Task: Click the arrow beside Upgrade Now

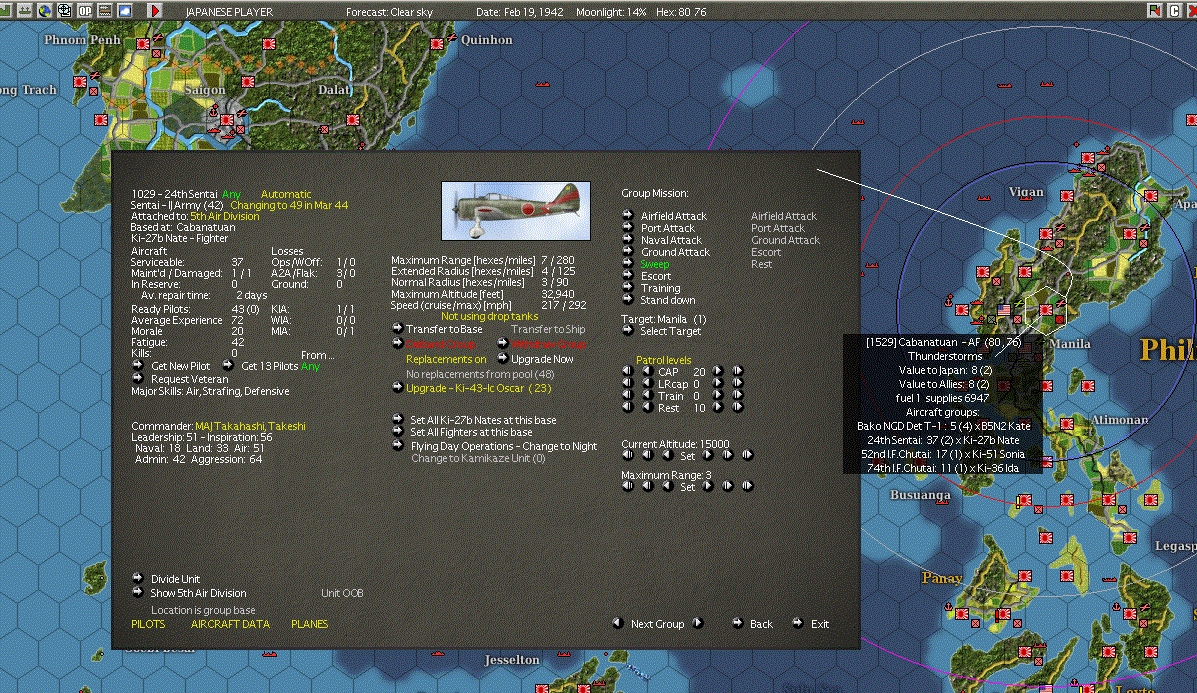Action: 502,358
